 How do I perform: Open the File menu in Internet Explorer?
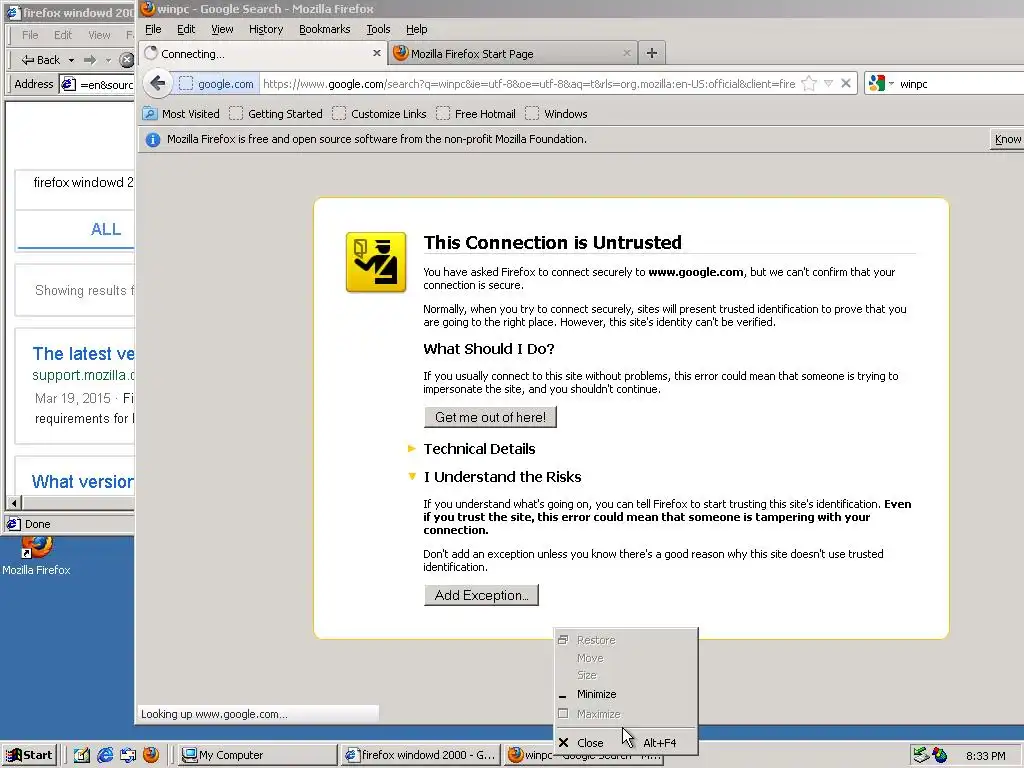[30, 35]
